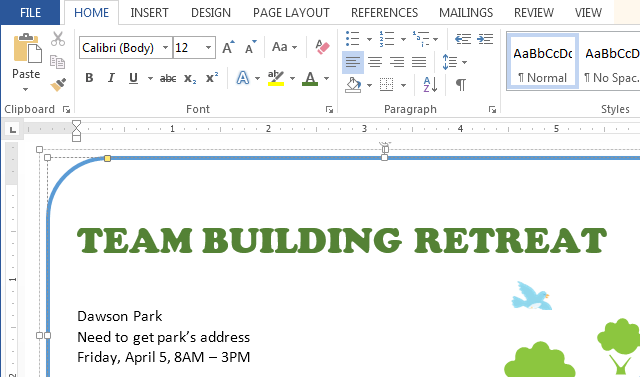Click the blue bird clip art

tap(531, 295)
